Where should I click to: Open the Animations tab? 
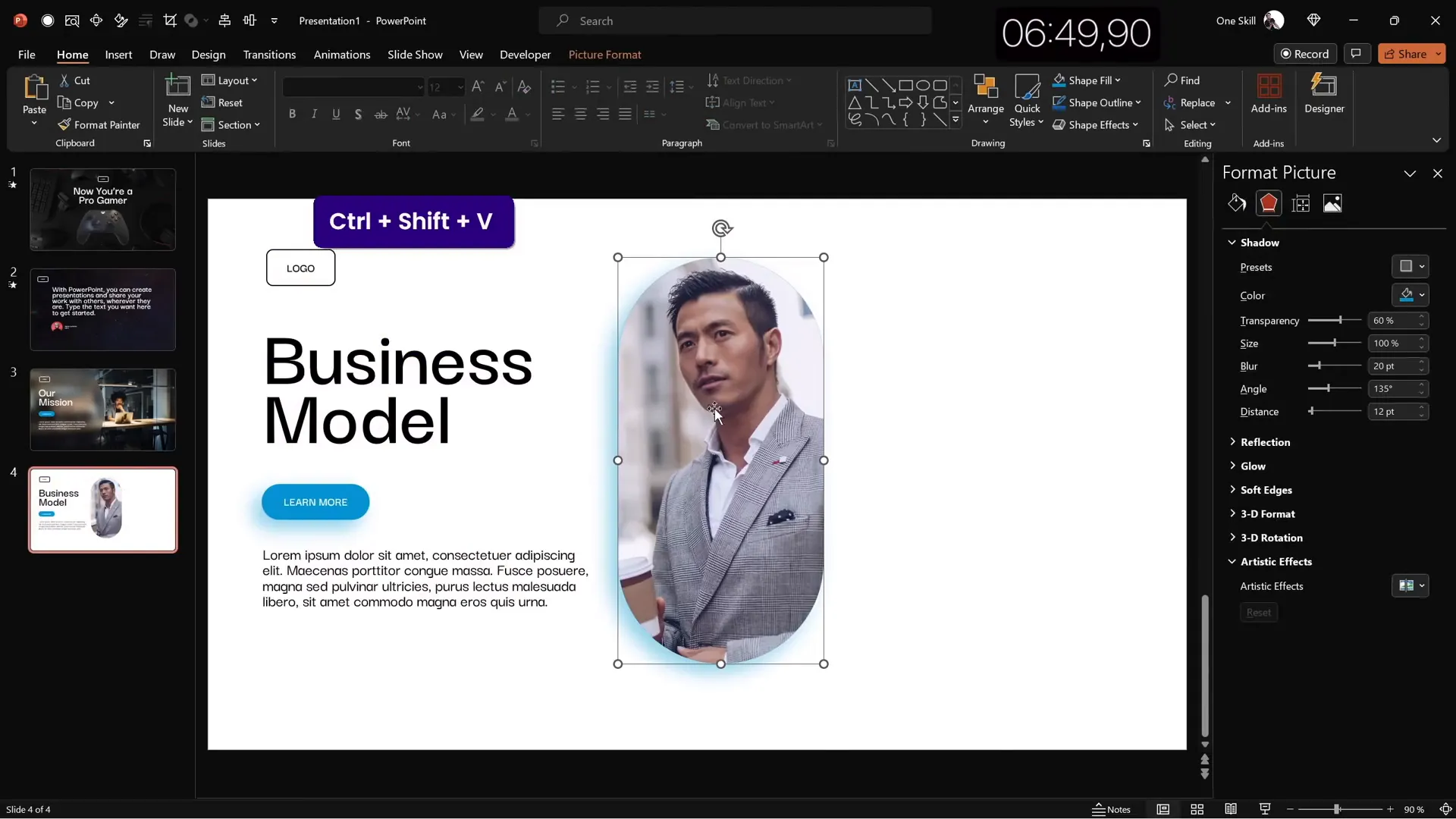click(342, 55)
